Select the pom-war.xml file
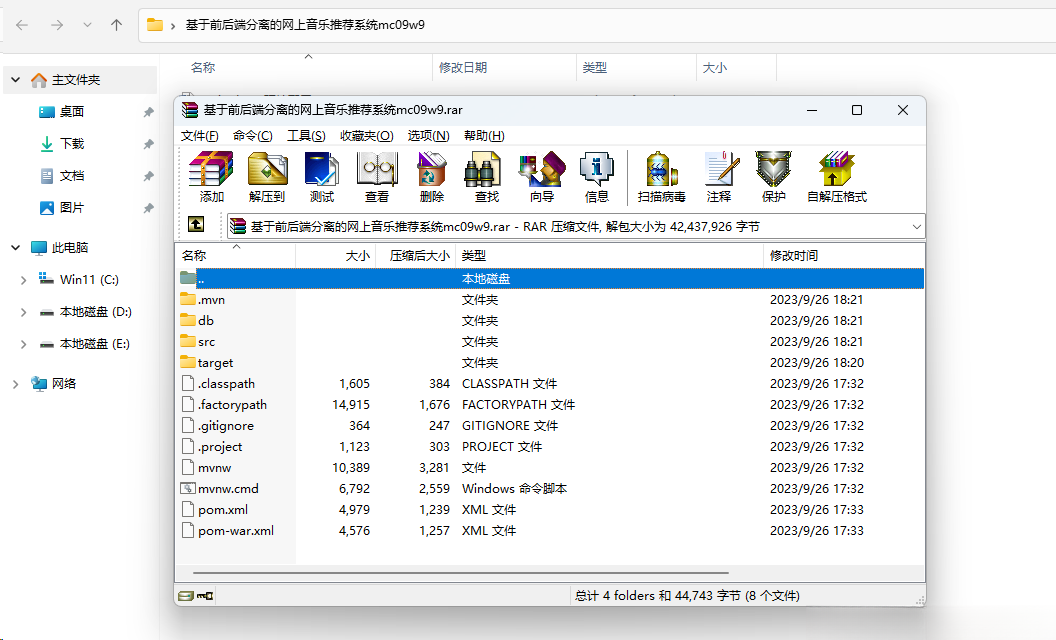The width and height of the screenshot is (1056, 640). point(550,531)
